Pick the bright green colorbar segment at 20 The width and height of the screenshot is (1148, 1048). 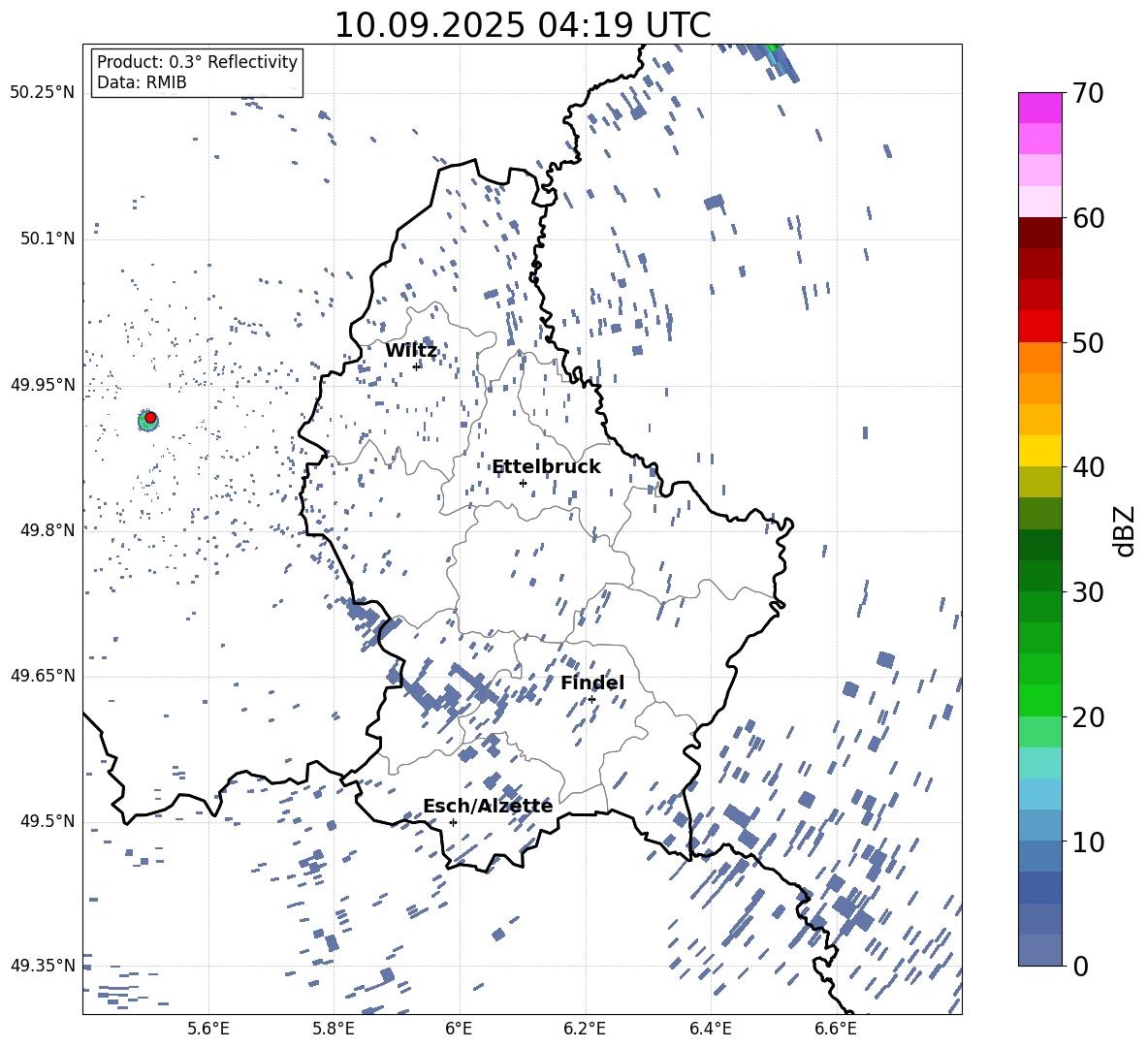(x=1040, y=700)
